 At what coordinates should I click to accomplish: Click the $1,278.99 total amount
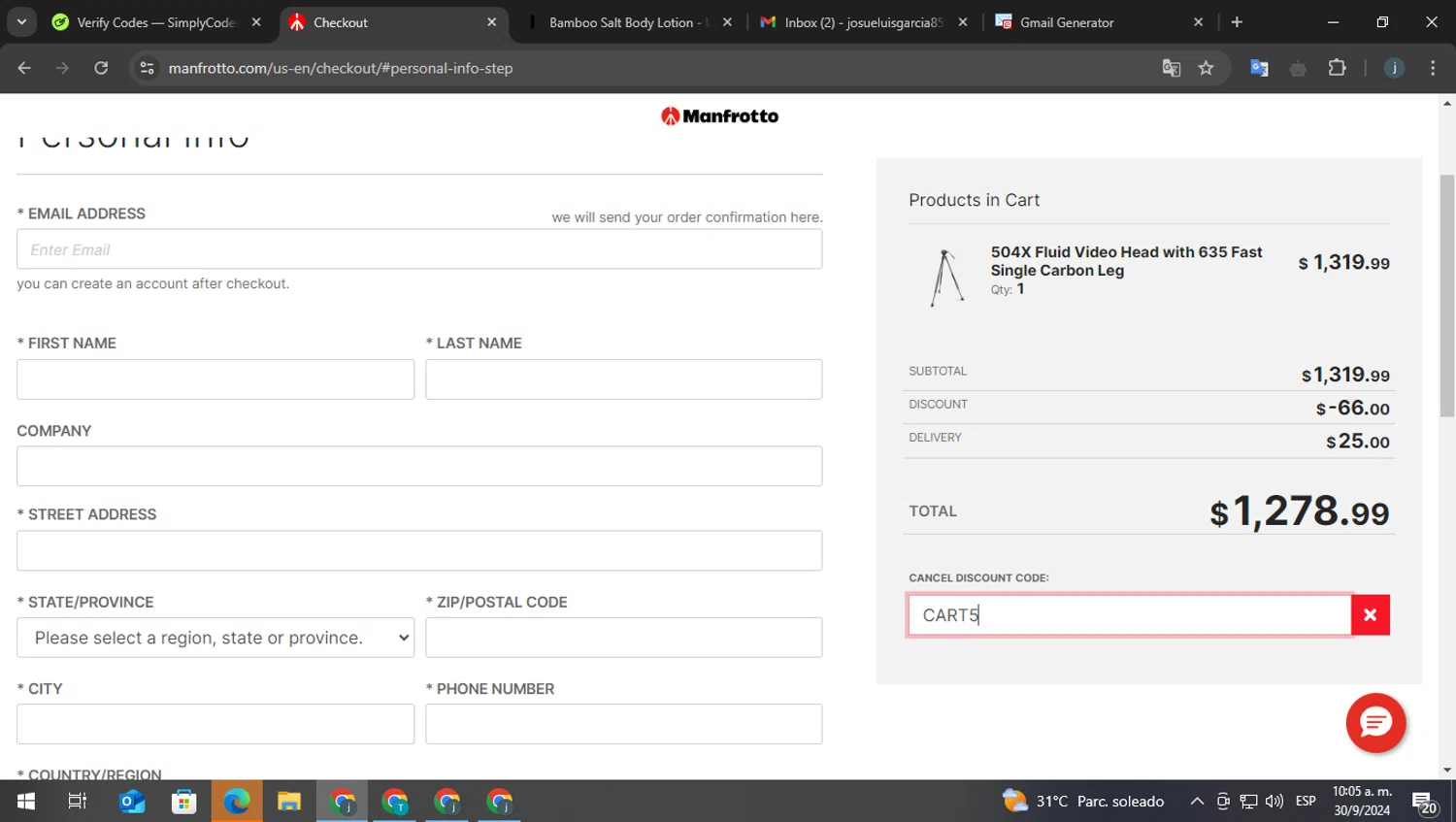coord(1299,511)
